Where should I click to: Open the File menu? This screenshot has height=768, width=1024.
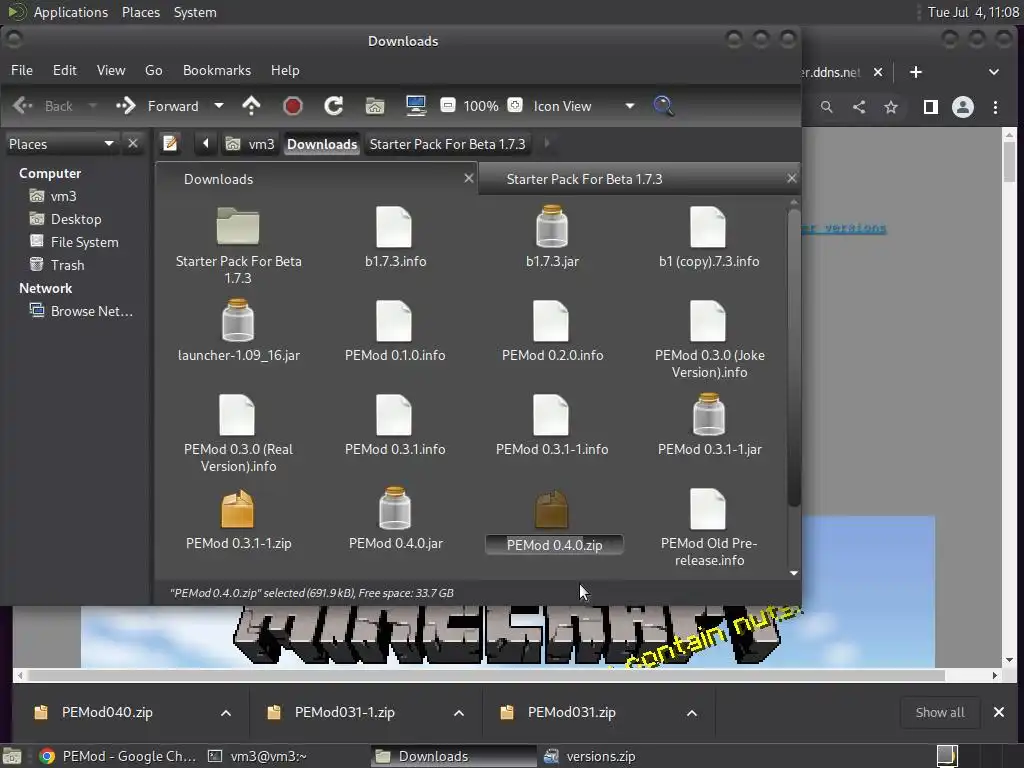(22, 70)
